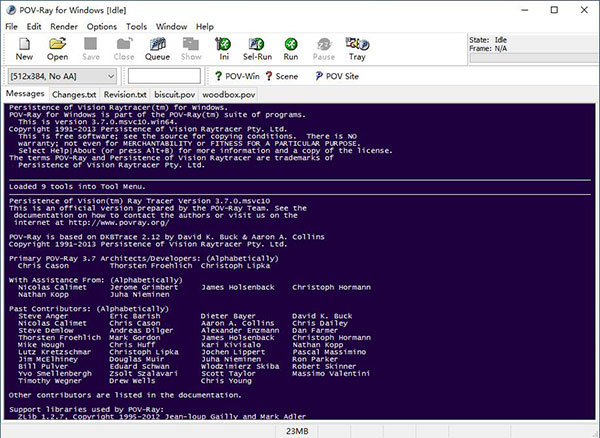This screenshot has width=600, height=438.
Task: Open the Options menu
Action: (x=101, y=25)
